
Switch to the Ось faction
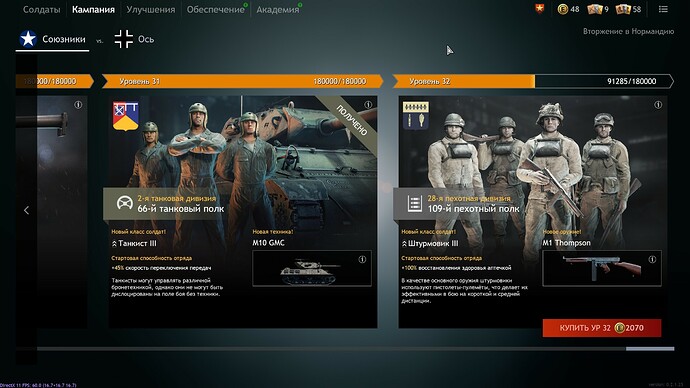(134, 39)
